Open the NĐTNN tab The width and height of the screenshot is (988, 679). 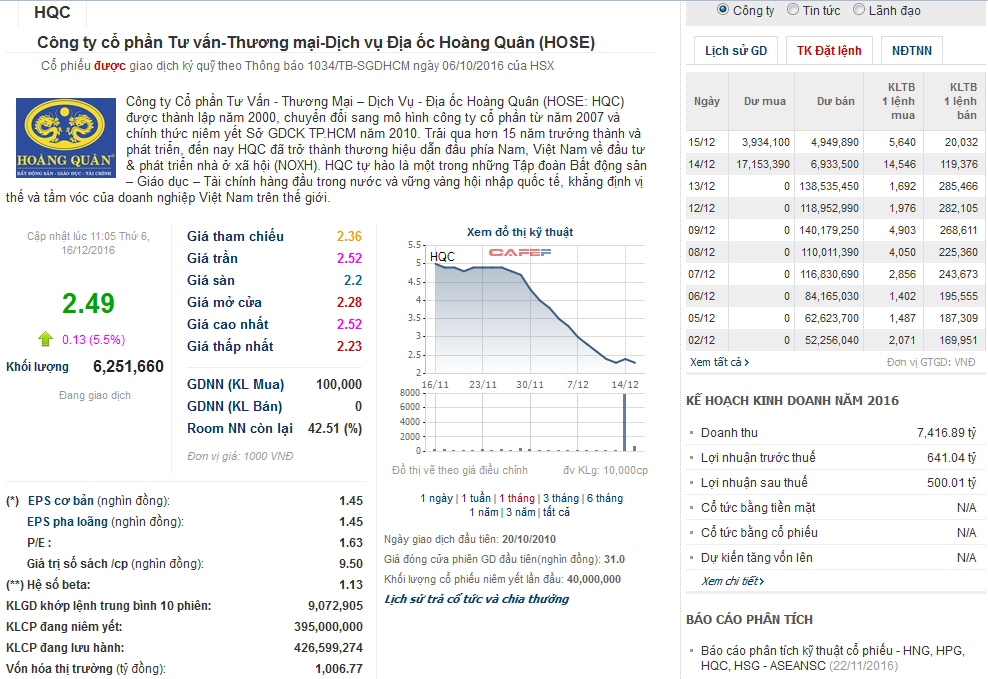click(x=911, y=50)
